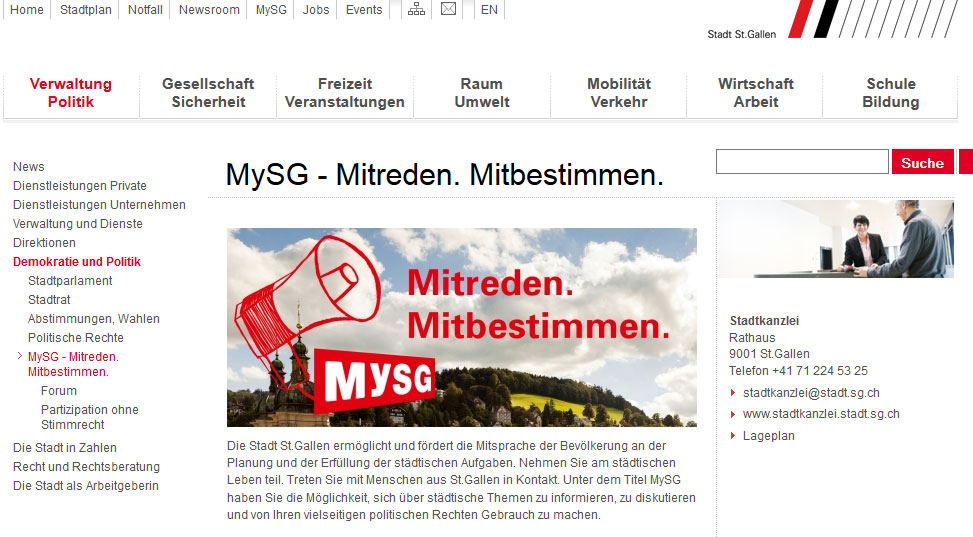Image resolution: width=973 pixels, height=537 pixels.
Task: Open the Lageplan link
Action: pos(768,436)
